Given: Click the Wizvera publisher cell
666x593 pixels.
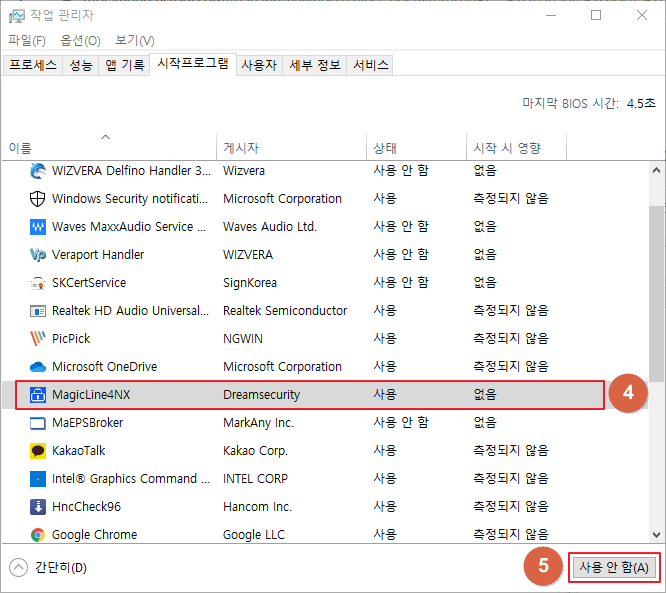Looking at the screenshot, I should click(x=244, y=171).
